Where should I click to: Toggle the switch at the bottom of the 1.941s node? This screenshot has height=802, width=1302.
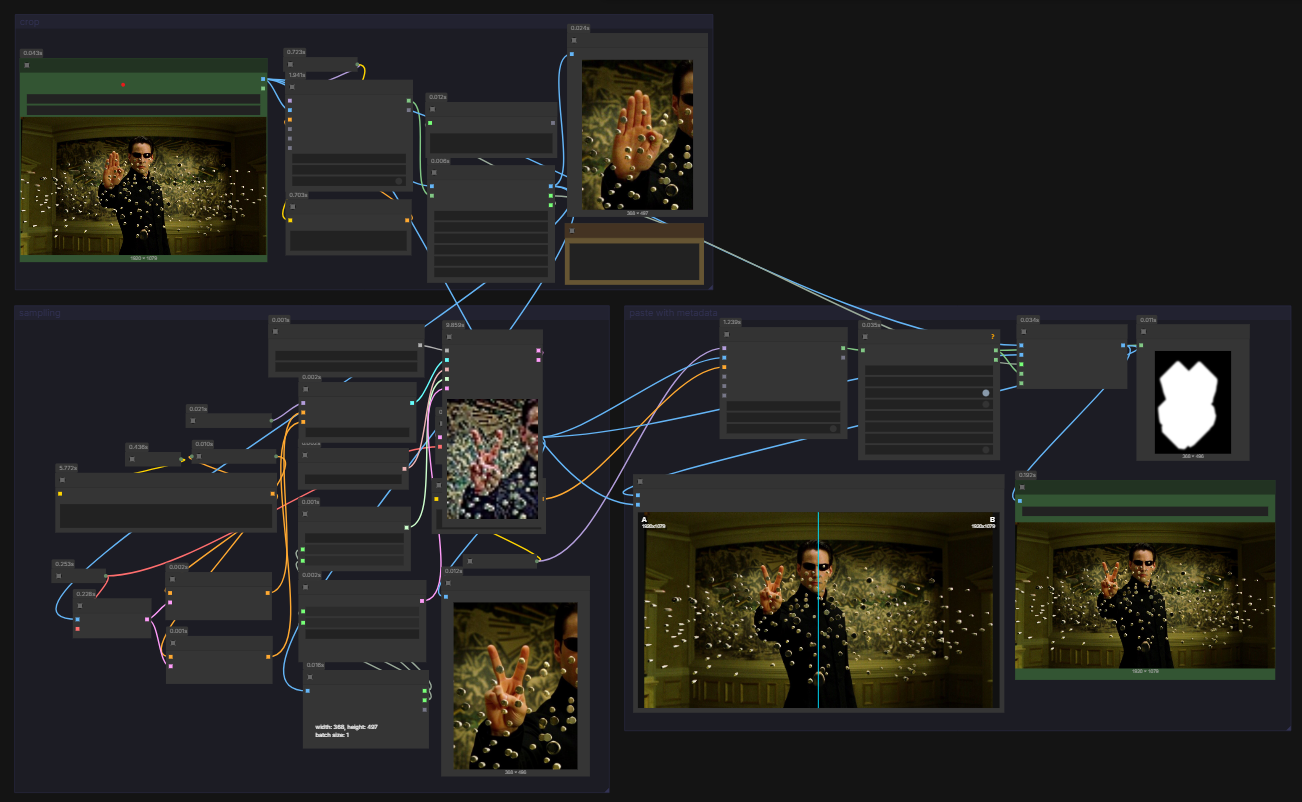click(x=398, y=181)
